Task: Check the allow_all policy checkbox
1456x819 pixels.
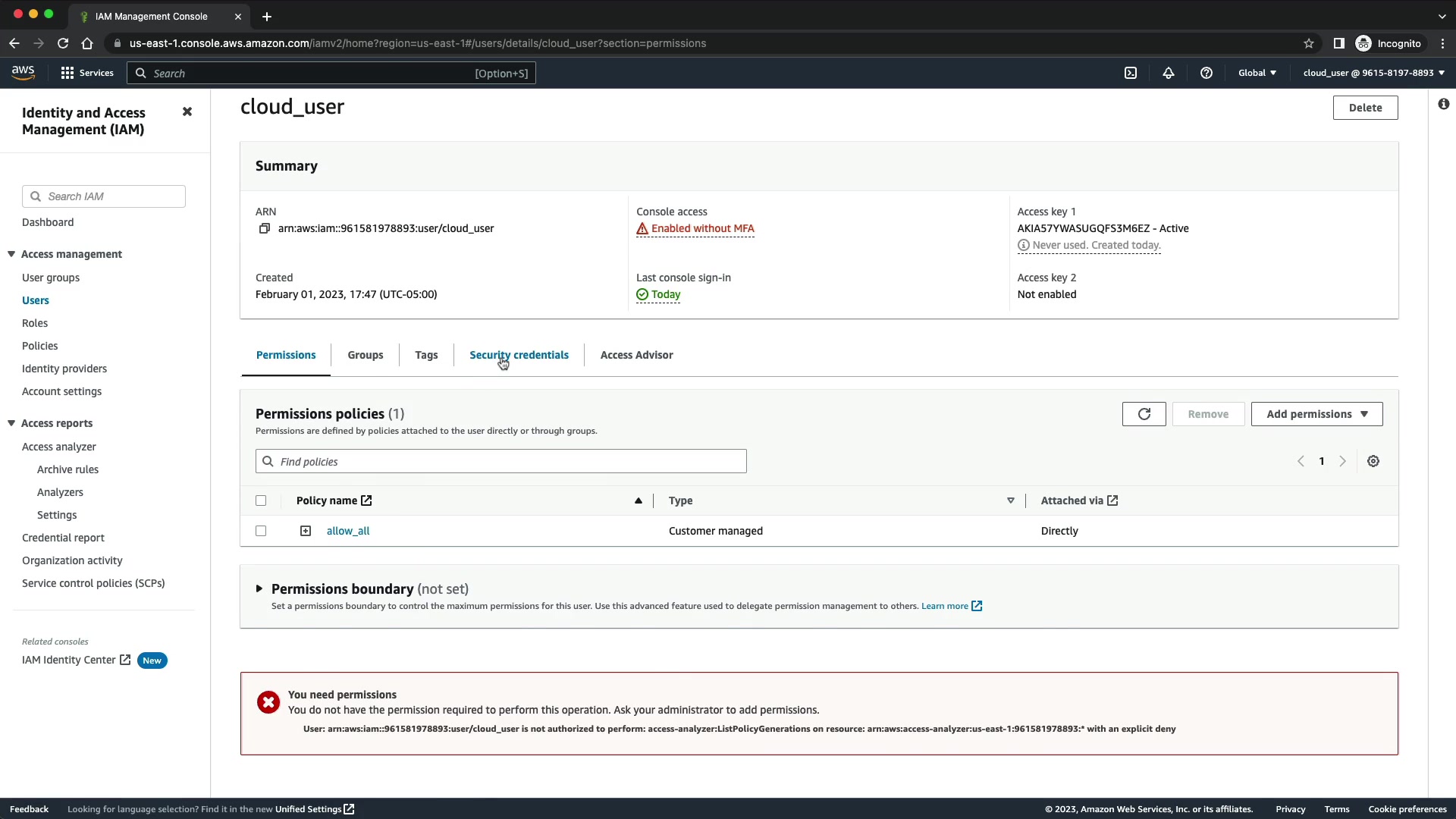Action: 261,531
